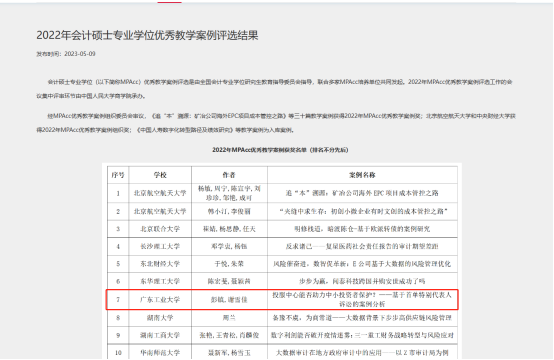Select author 周兰 in row 8

pos(229,318)
